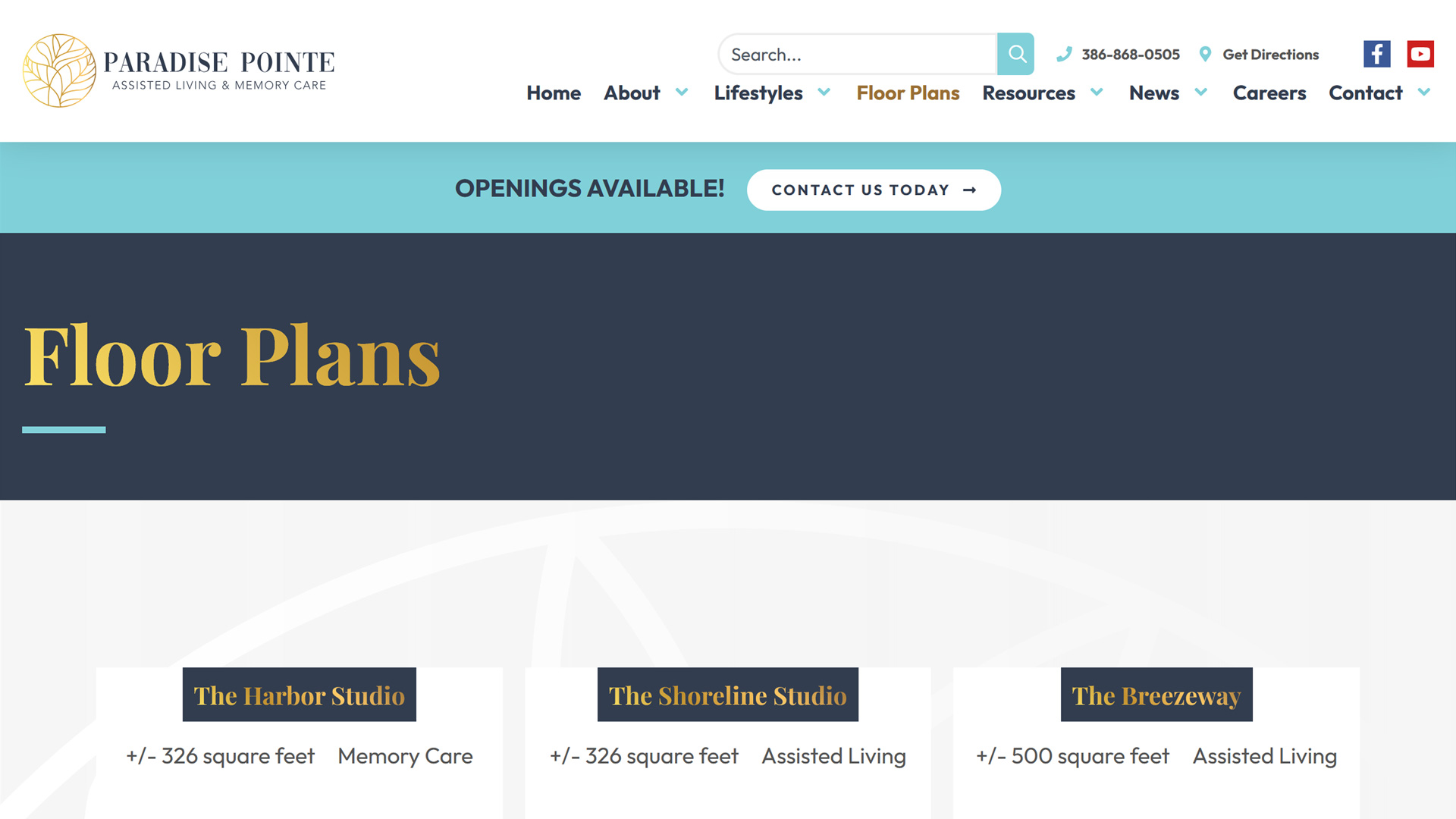Expand the Lifestyles submenu chevron
Screen dimensions: 1456x819
(824, 93)
